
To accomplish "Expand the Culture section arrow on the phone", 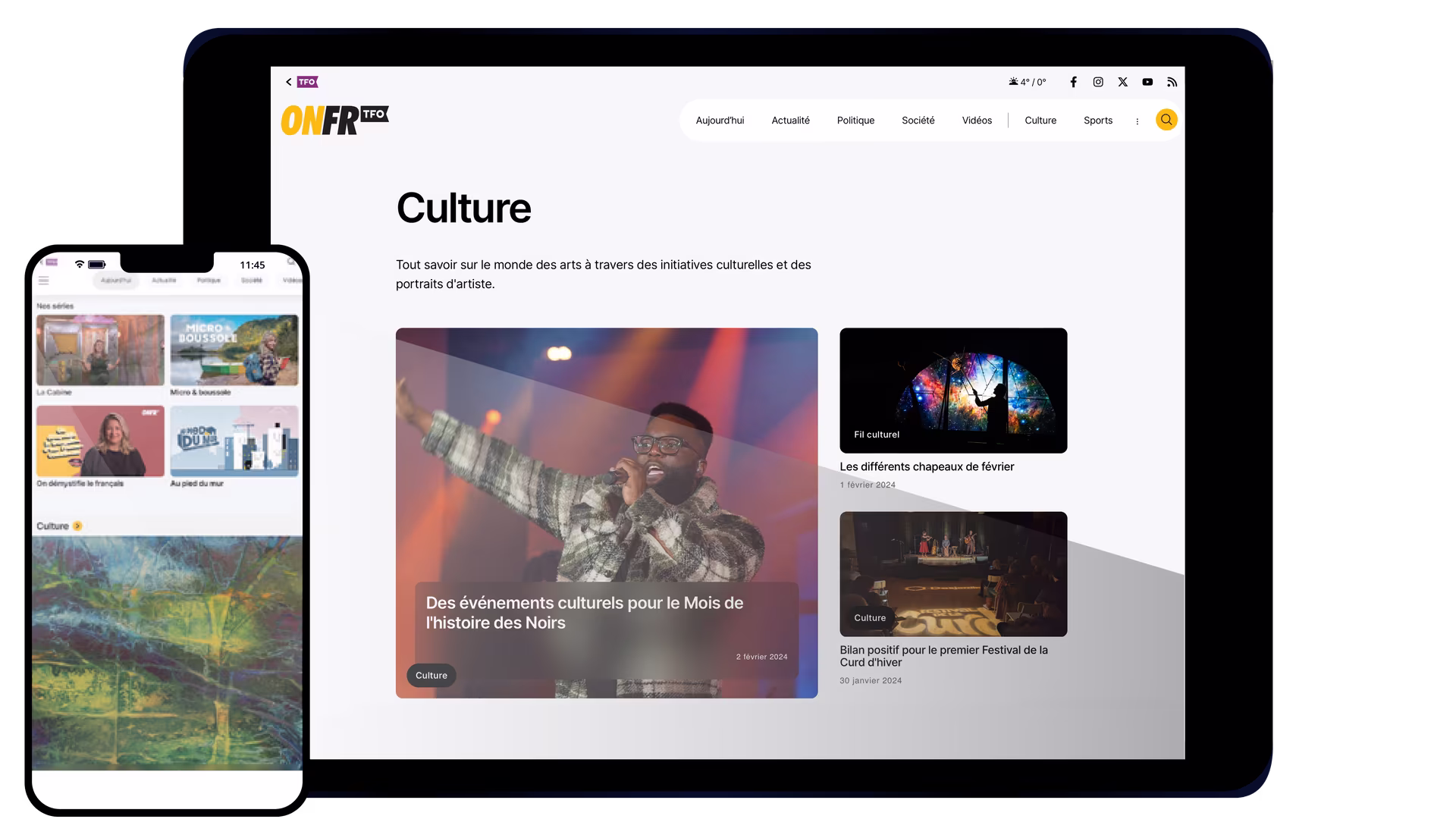I will pos(77,526).
